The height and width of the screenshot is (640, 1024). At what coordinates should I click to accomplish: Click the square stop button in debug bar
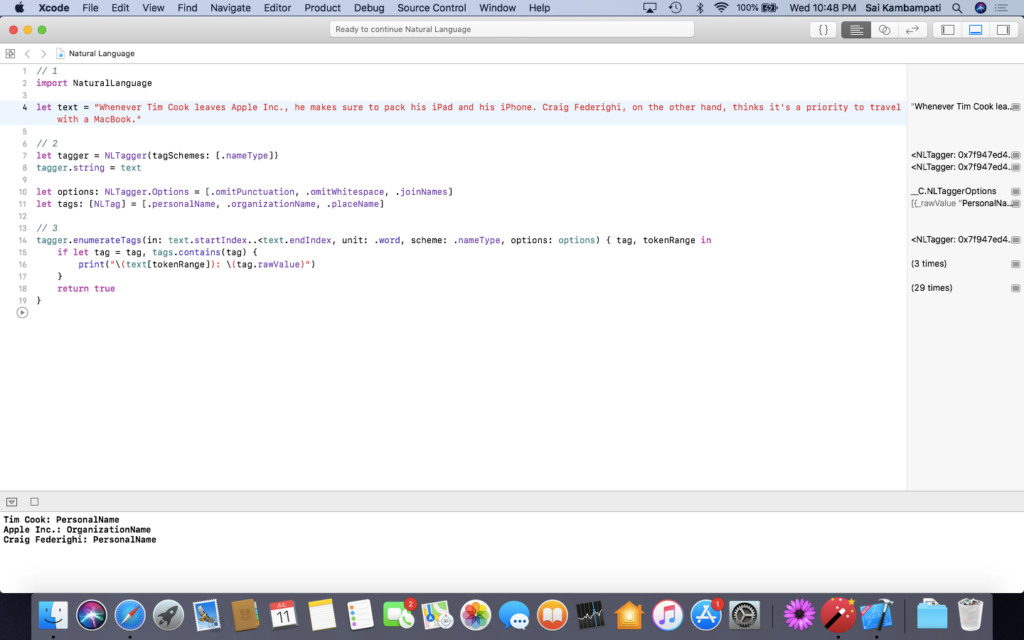point(35,502)
